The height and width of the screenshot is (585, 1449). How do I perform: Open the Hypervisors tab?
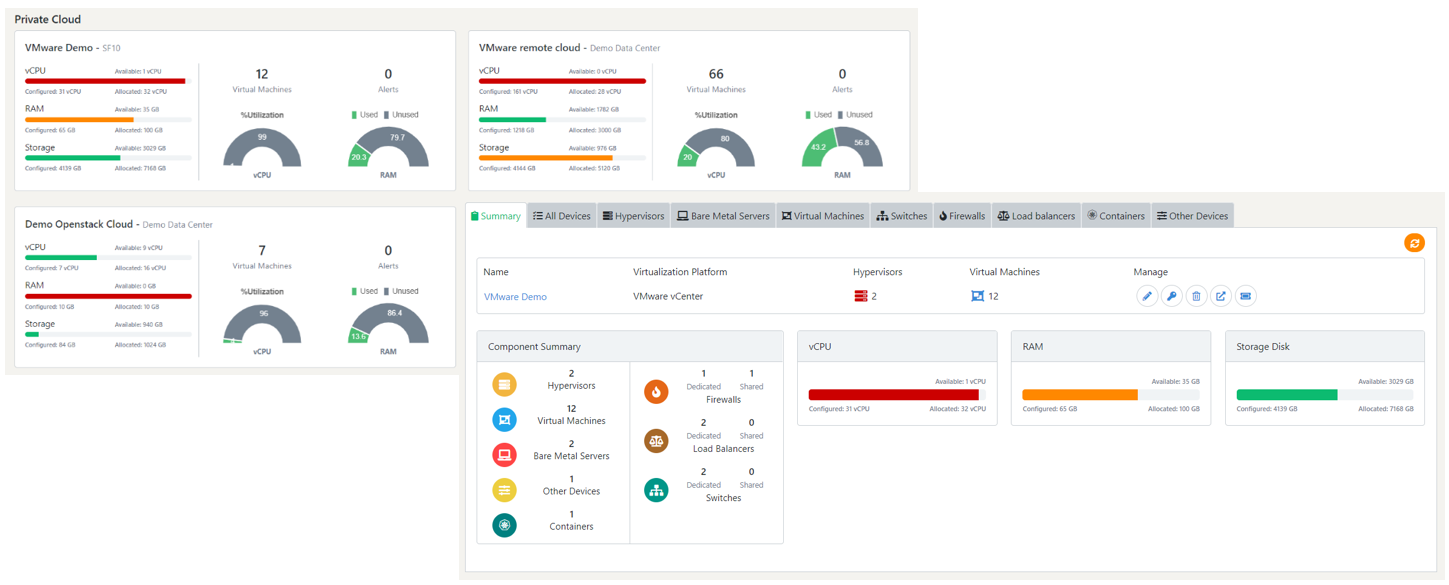[633, 216]
